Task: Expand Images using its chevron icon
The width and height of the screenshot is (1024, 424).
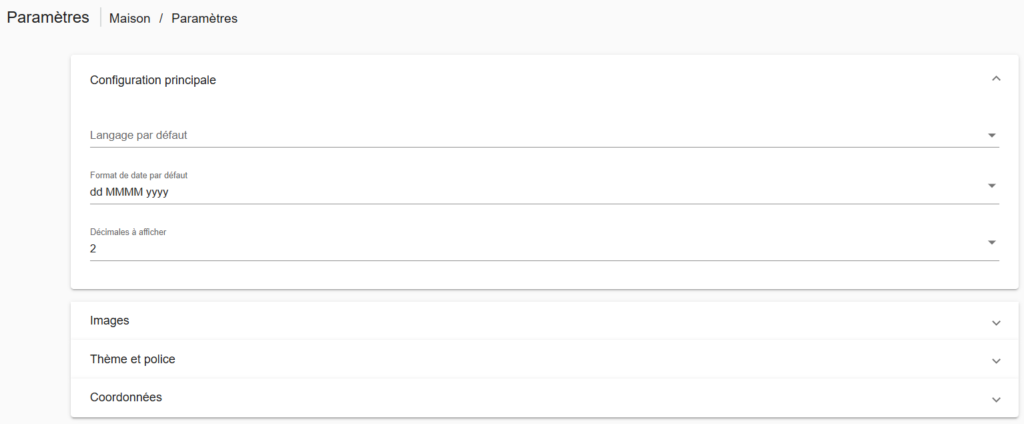Action: click(x=995, y=322)
